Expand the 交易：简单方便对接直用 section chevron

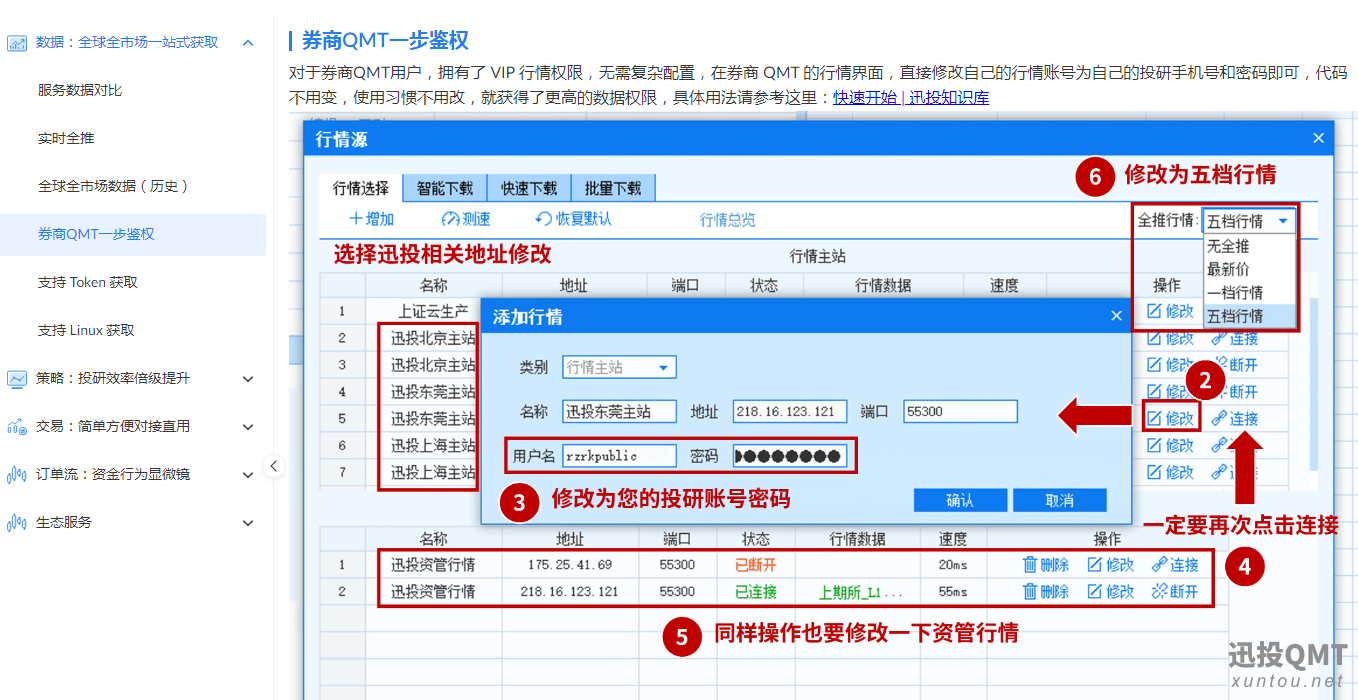pyautogui.click(x=248, y=427)
